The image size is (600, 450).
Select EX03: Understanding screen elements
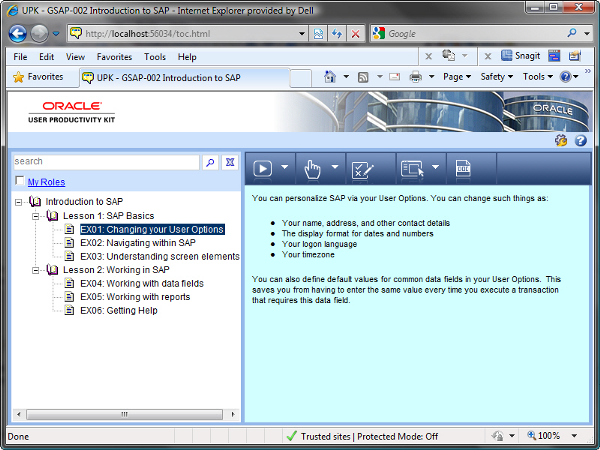click(160, 256)
